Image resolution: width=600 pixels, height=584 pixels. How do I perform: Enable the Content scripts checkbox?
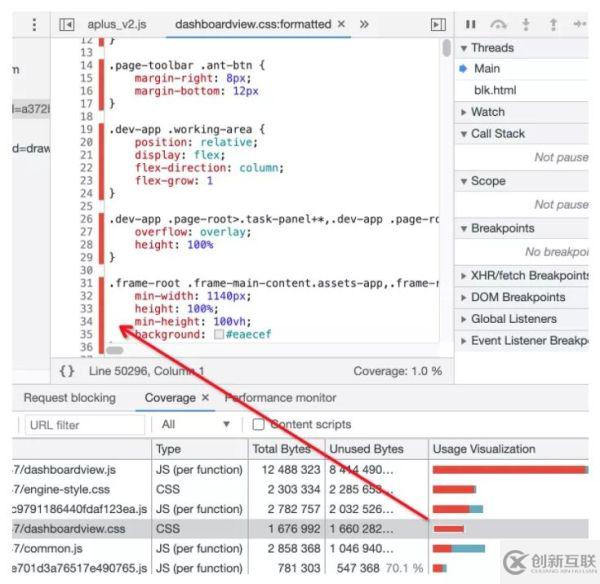pos(258,424)
